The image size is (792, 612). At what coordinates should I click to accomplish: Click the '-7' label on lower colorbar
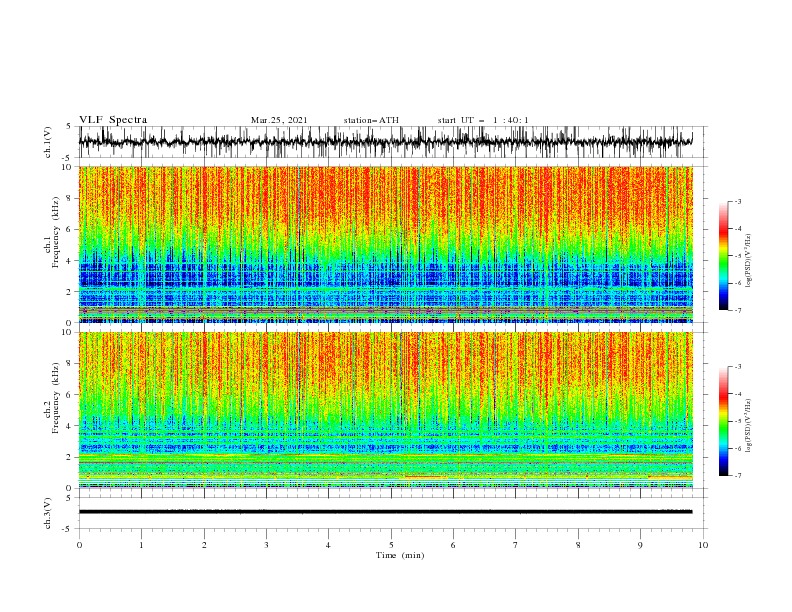(x=737, y=476)
